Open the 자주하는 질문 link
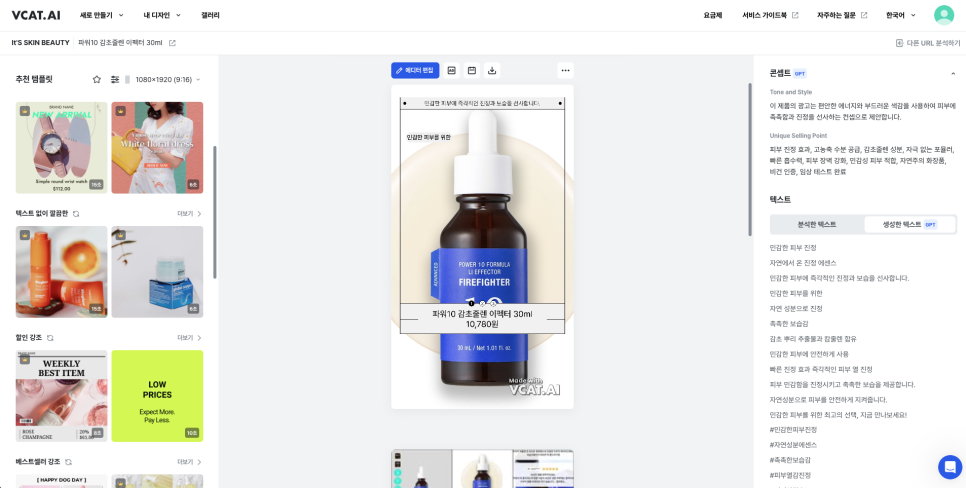 coord(842,15)
